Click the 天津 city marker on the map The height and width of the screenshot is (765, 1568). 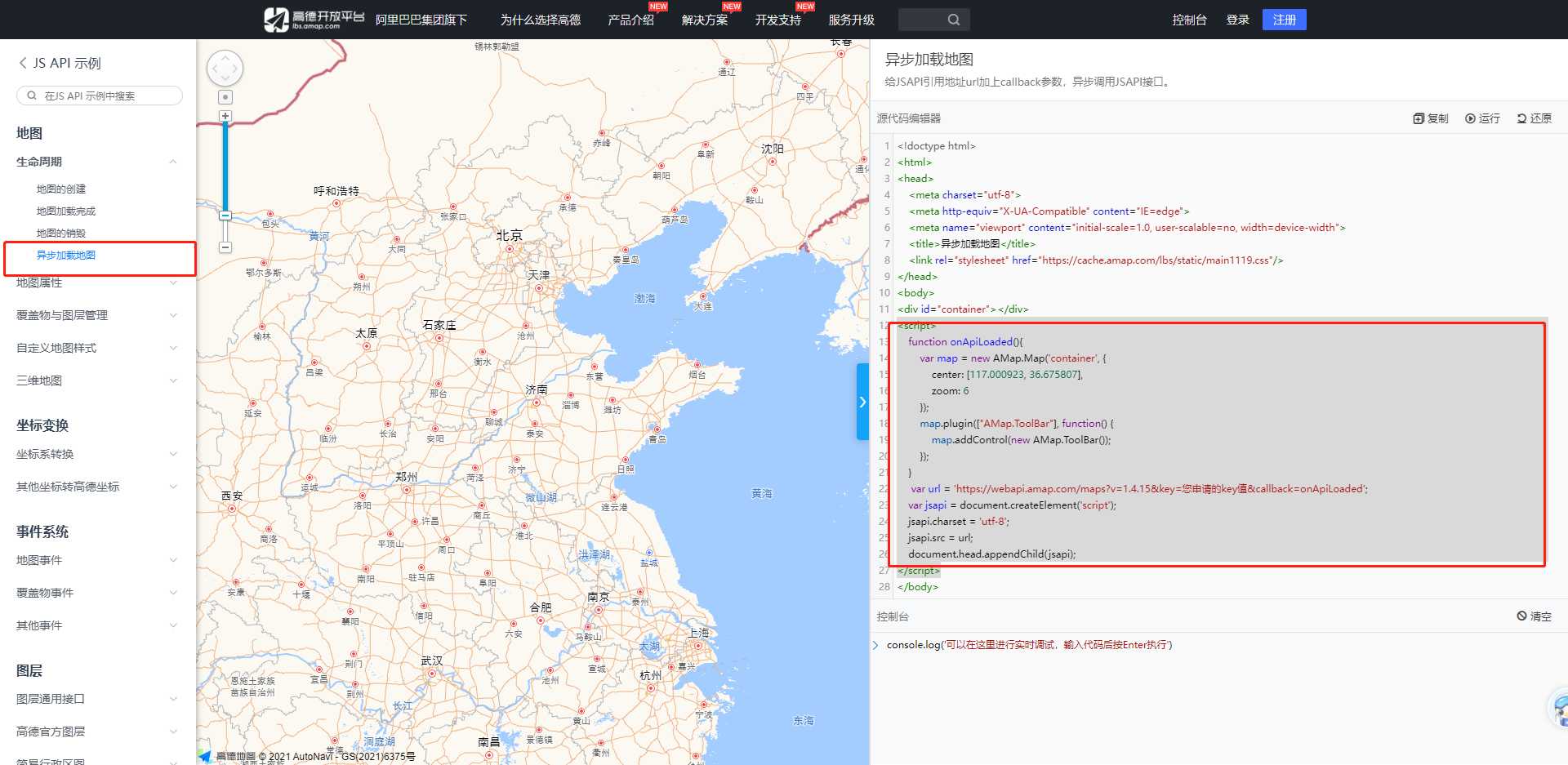(x=538, y=288)
